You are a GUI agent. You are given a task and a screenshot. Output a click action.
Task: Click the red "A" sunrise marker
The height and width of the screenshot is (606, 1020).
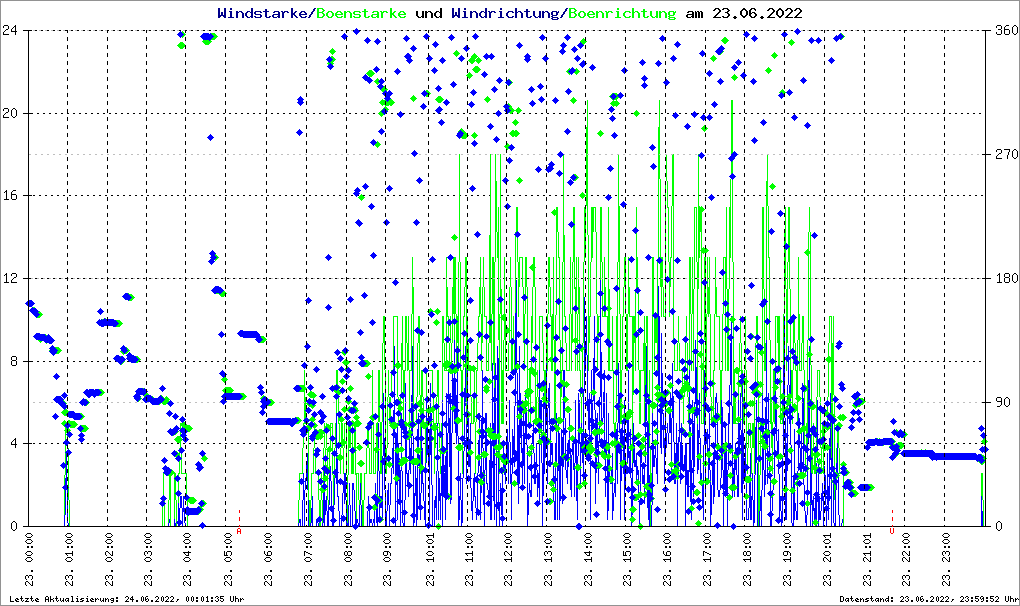click(x=239, y=532)
